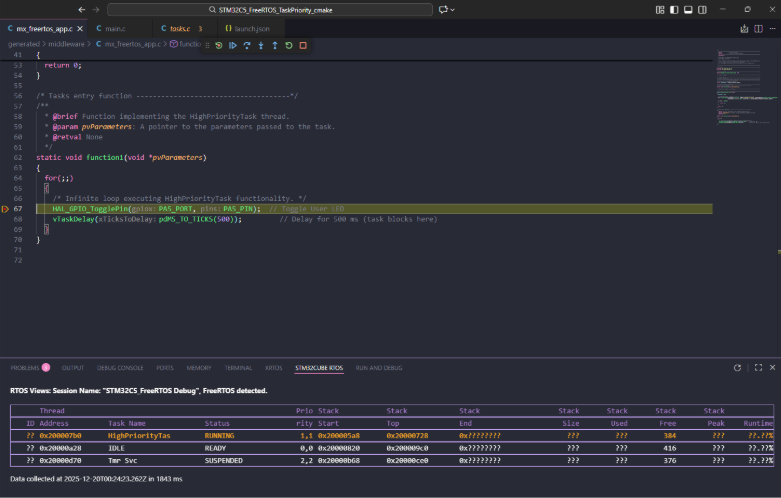Restart the debug session
The width and height of the screenshot is (781, 498).
tap(289, 45)
